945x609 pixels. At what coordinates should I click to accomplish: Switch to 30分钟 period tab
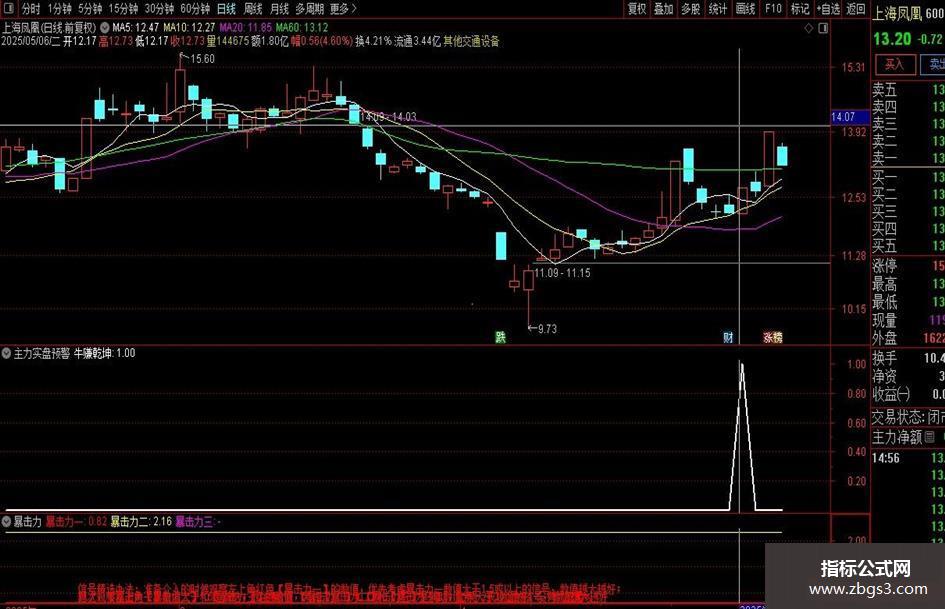point(159,9)
